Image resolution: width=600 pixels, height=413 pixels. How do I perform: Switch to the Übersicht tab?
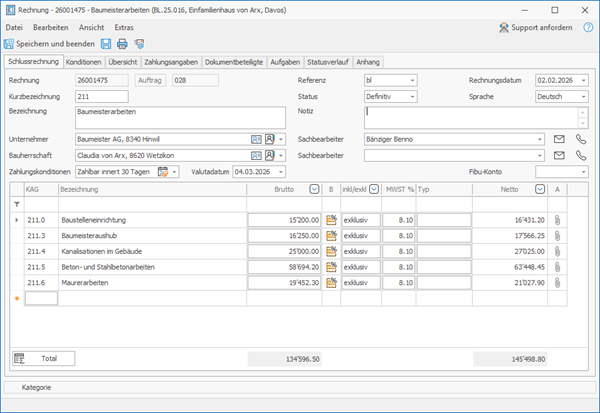[122, 62]
